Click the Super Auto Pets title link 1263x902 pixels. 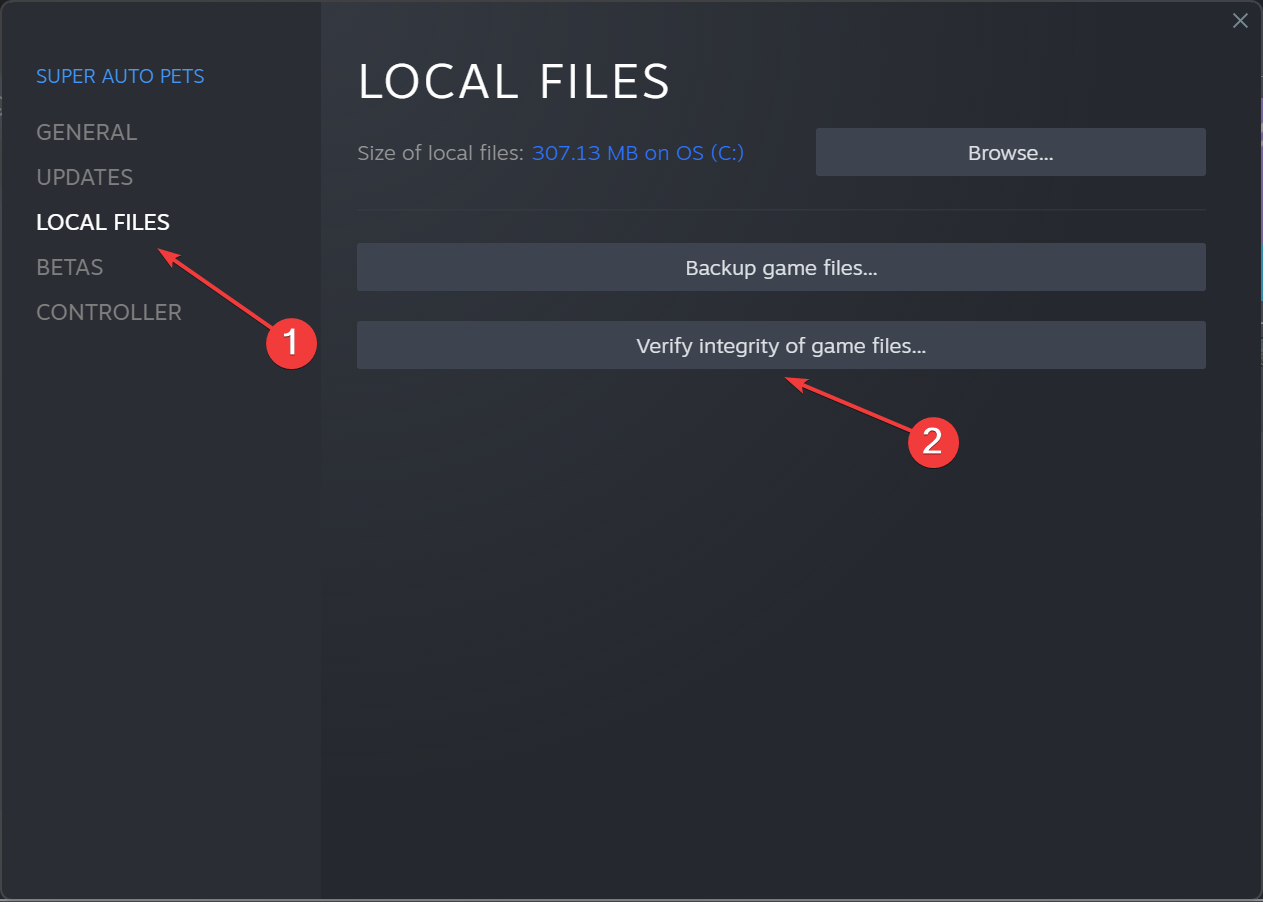[120, 76]
